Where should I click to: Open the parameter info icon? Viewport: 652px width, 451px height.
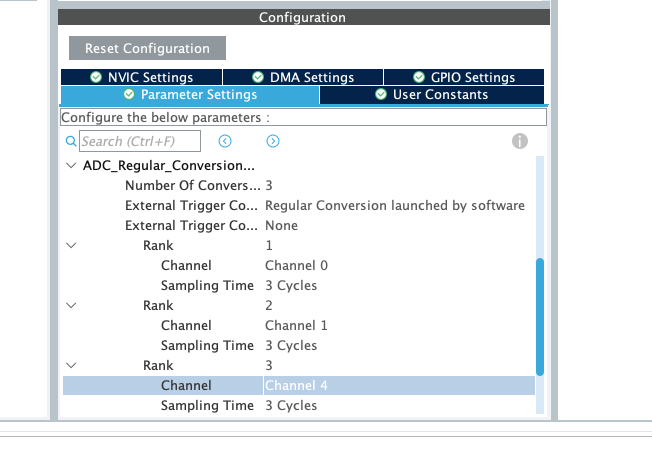520,142
